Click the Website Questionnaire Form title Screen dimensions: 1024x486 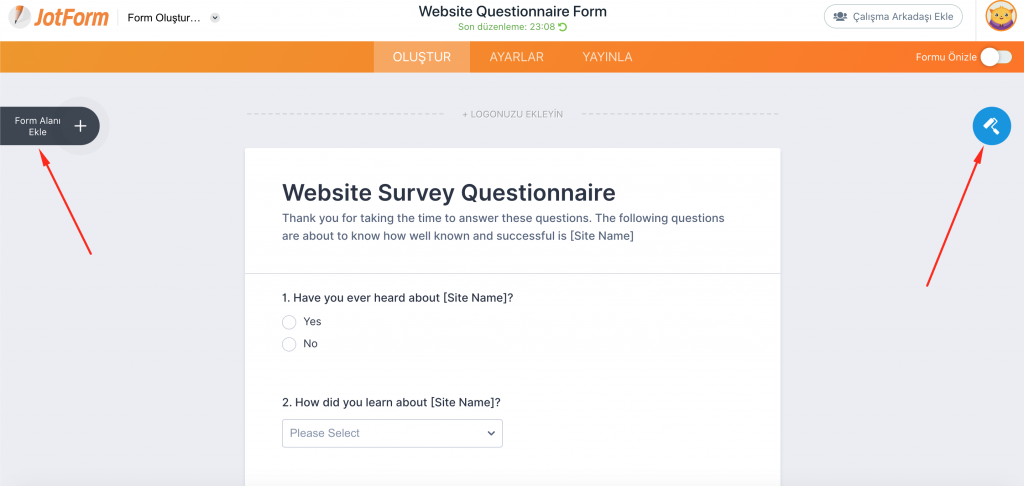[x=512, y=12]
